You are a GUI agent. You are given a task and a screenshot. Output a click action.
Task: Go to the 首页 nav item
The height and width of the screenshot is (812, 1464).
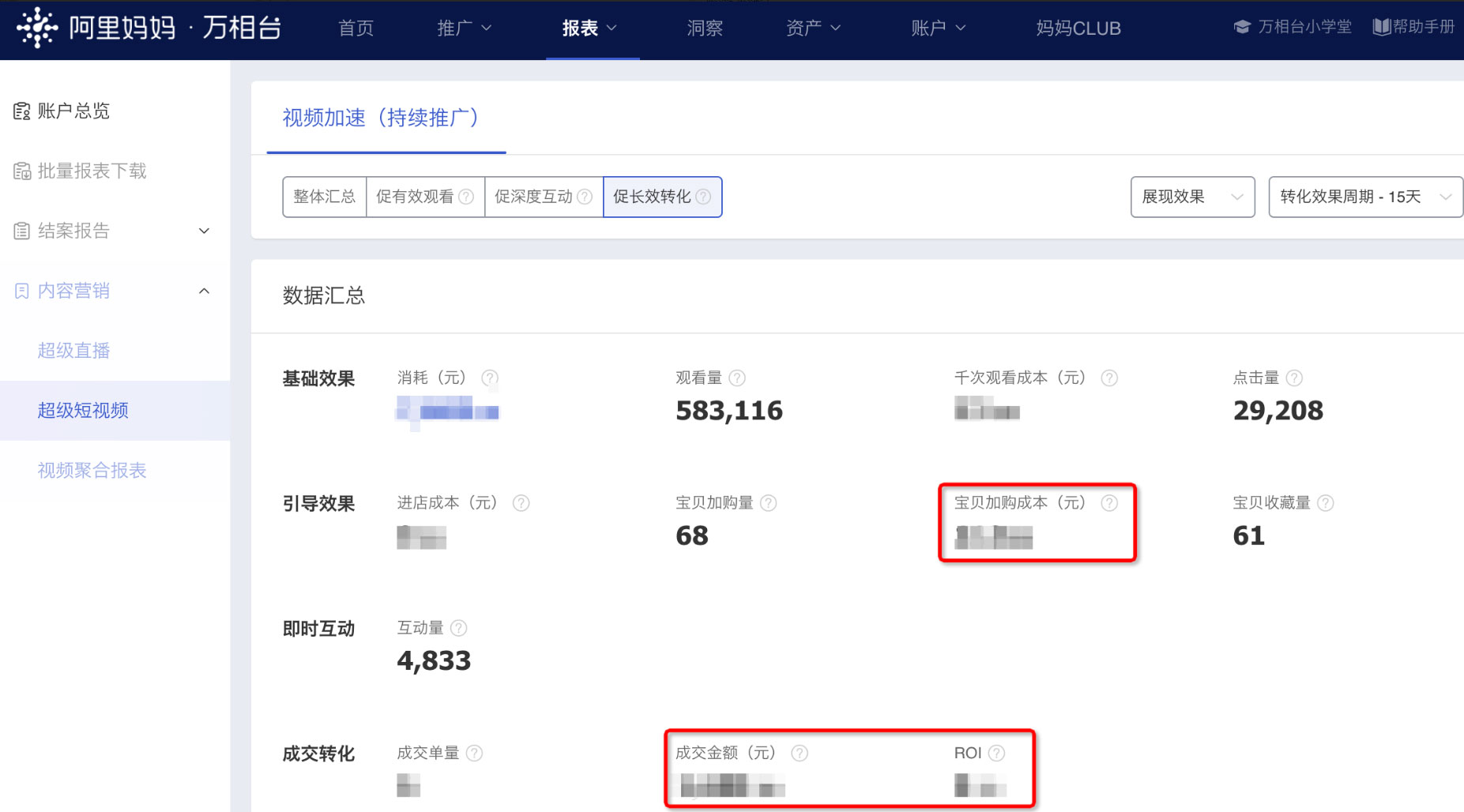tap(356, 28)
